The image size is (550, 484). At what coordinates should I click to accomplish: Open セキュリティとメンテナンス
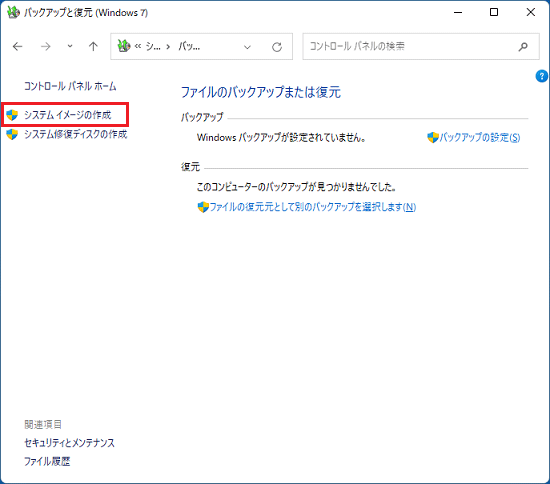[x=69, y=443]
